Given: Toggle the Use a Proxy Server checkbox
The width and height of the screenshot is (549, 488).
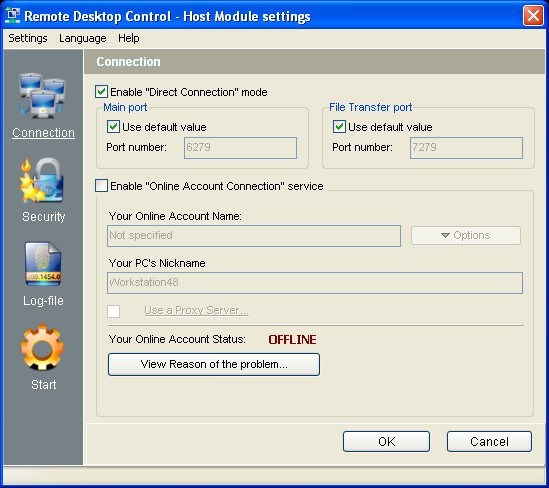Looking at the screenshot, I should tap(113, 311).
